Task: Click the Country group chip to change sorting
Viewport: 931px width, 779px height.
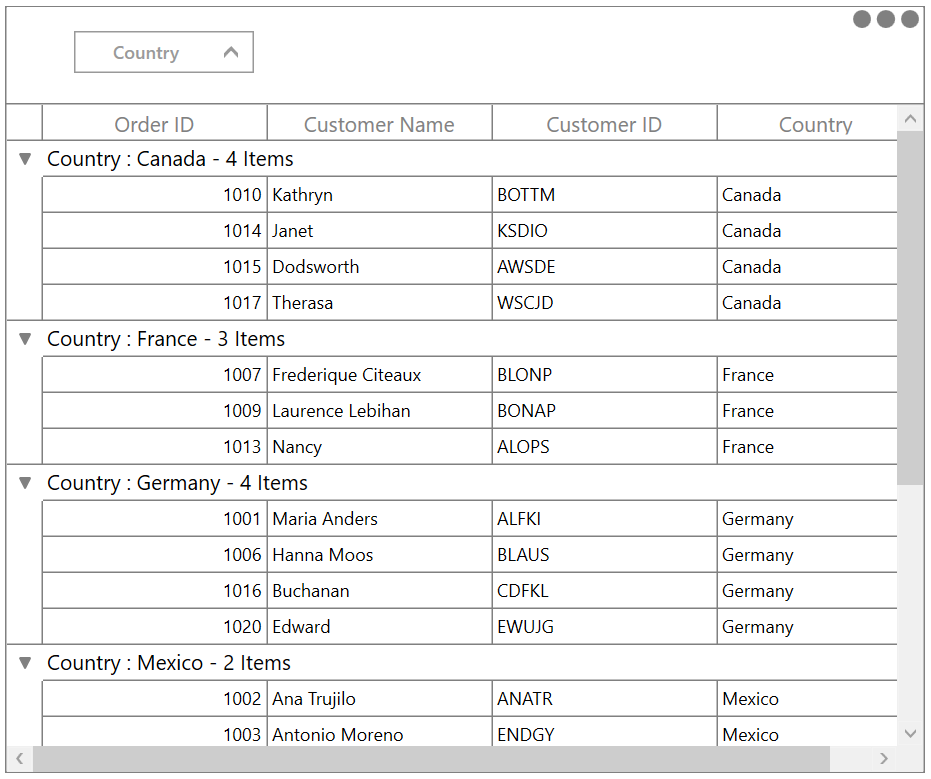Action: pyautogui.click(x=146, y=52)
